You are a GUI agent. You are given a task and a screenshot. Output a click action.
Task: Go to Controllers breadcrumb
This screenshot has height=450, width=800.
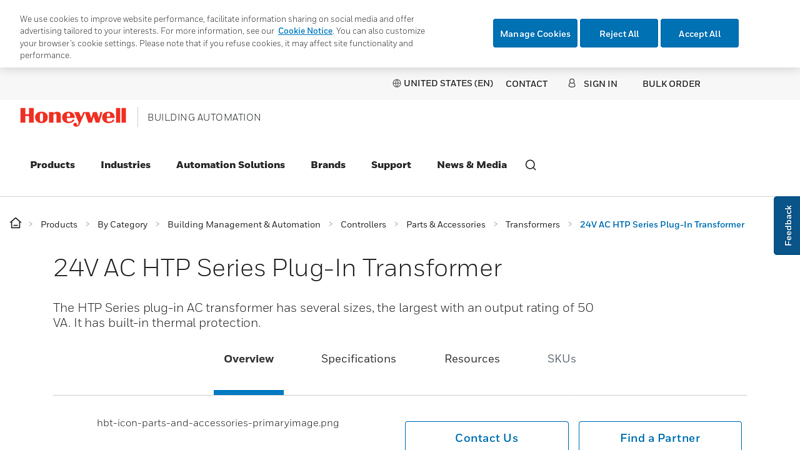tap(363, 224)
